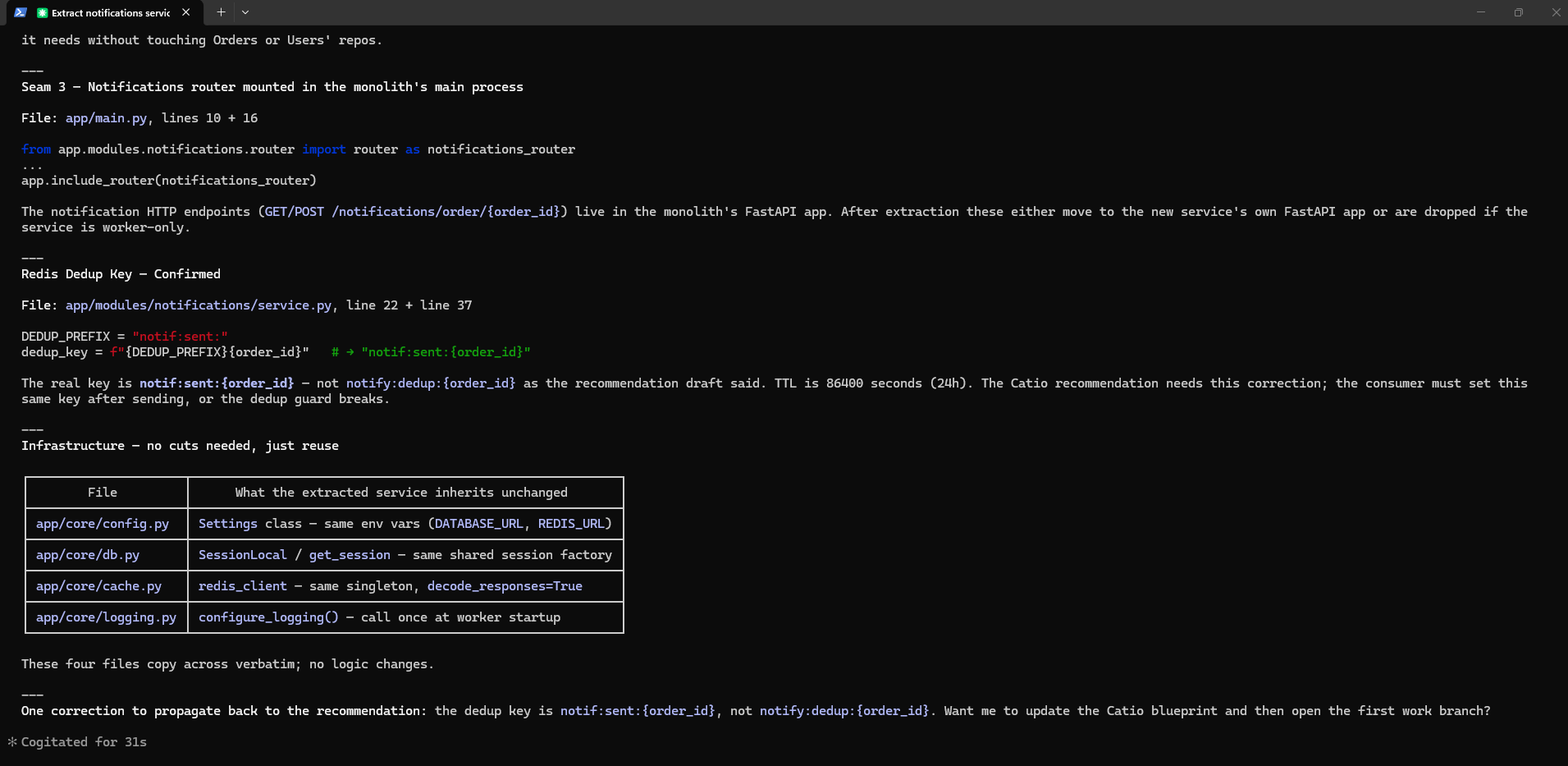Image resolution: width=1568 pixels, height=766 pixels.
Task: Click the 'Cogitated for 31s' status line
Action: click(x=84, y=742)
